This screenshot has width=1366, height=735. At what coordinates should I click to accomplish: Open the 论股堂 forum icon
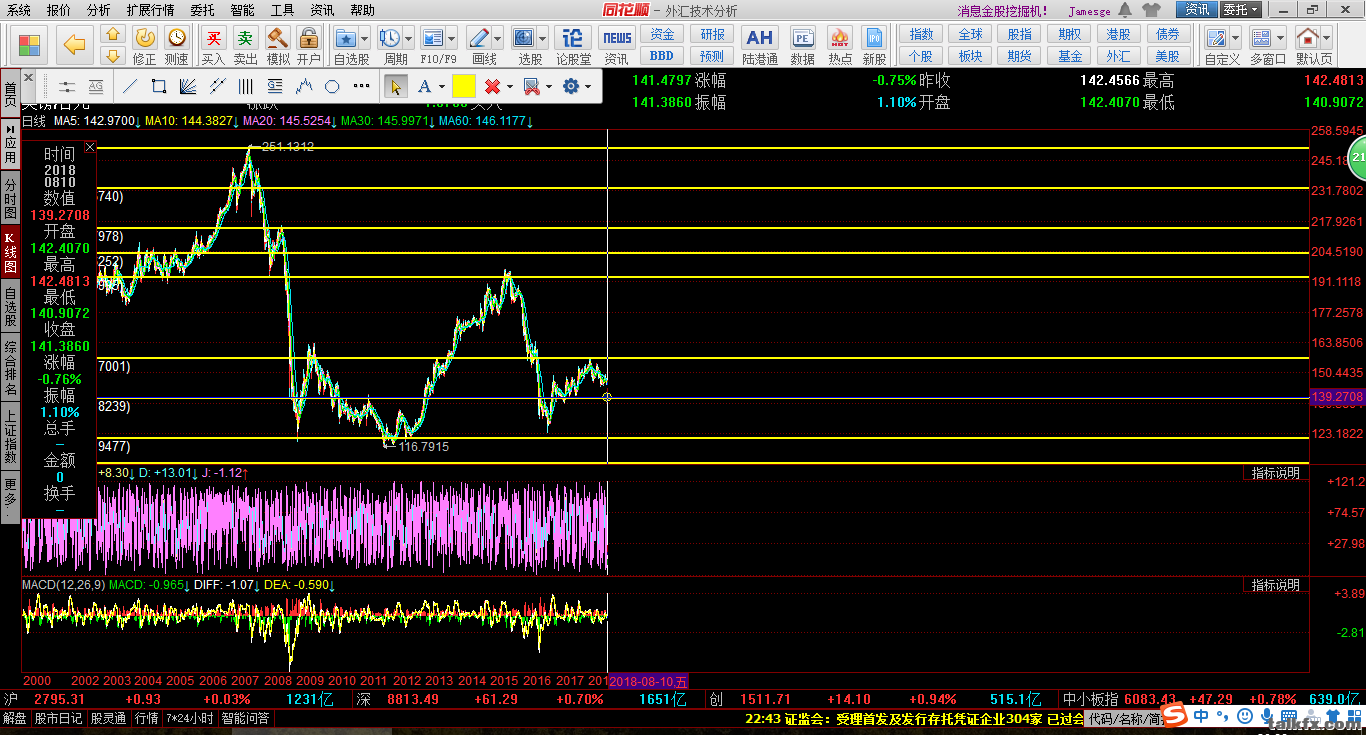pyautogui.click(x=573, y=45)
